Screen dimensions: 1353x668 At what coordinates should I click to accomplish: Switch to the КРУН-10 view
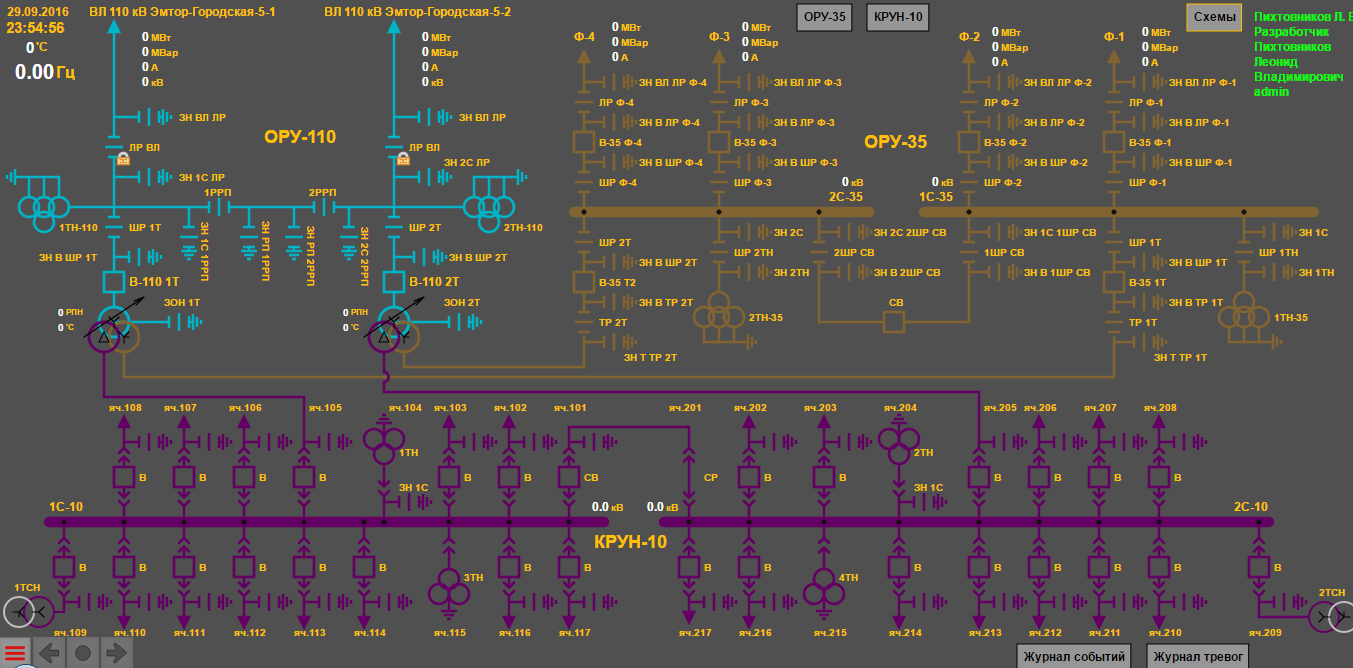pos(897,17)
